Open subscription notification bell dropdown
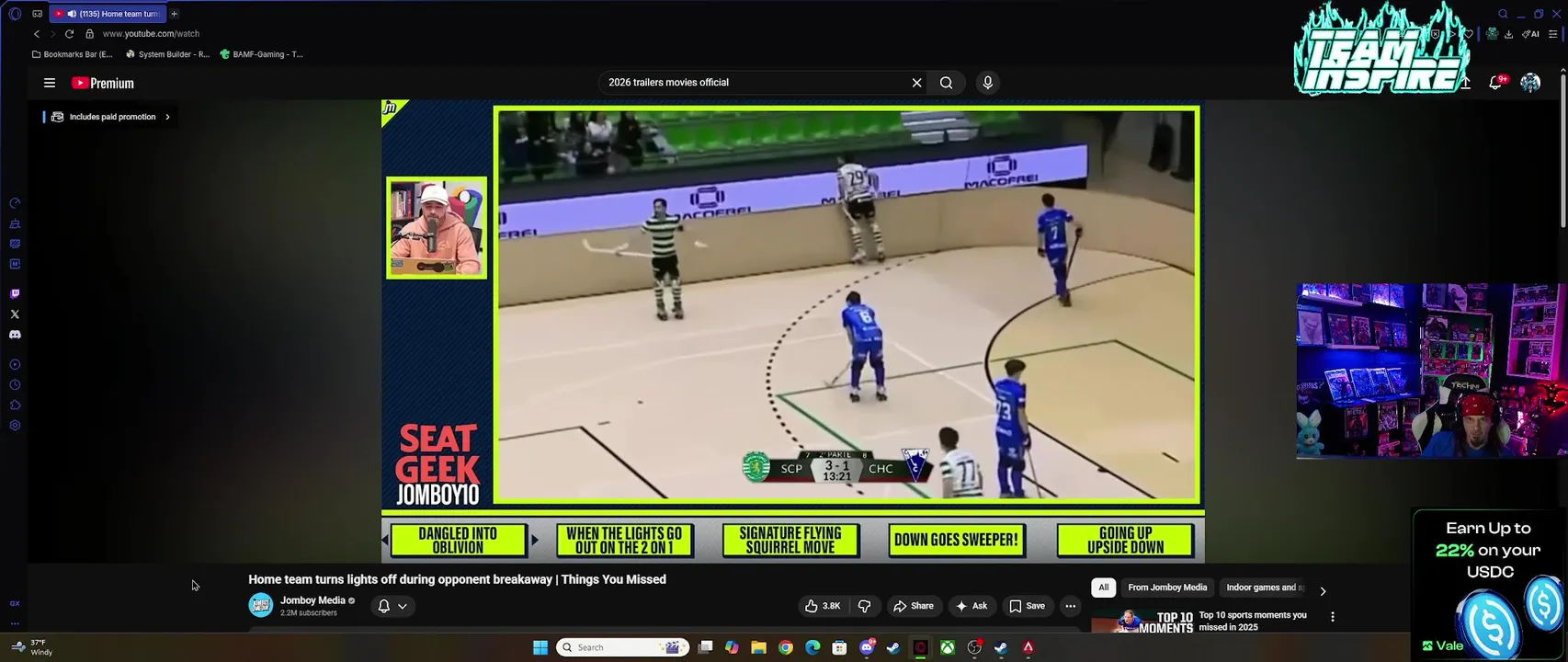The image size is (1568, 662). click(x=392, y=606)
